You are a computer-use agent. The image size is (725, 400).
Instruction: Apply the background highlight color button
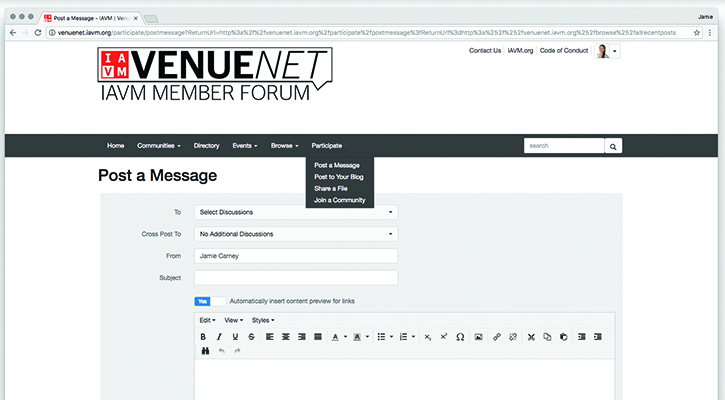click(357, 337)
